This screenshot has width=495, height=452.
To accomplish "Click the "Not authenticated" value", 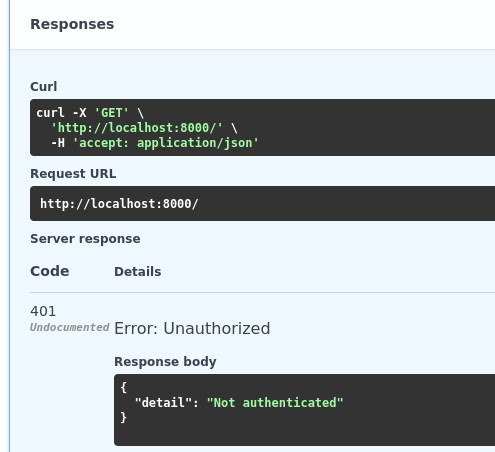I will click(275, 403).
